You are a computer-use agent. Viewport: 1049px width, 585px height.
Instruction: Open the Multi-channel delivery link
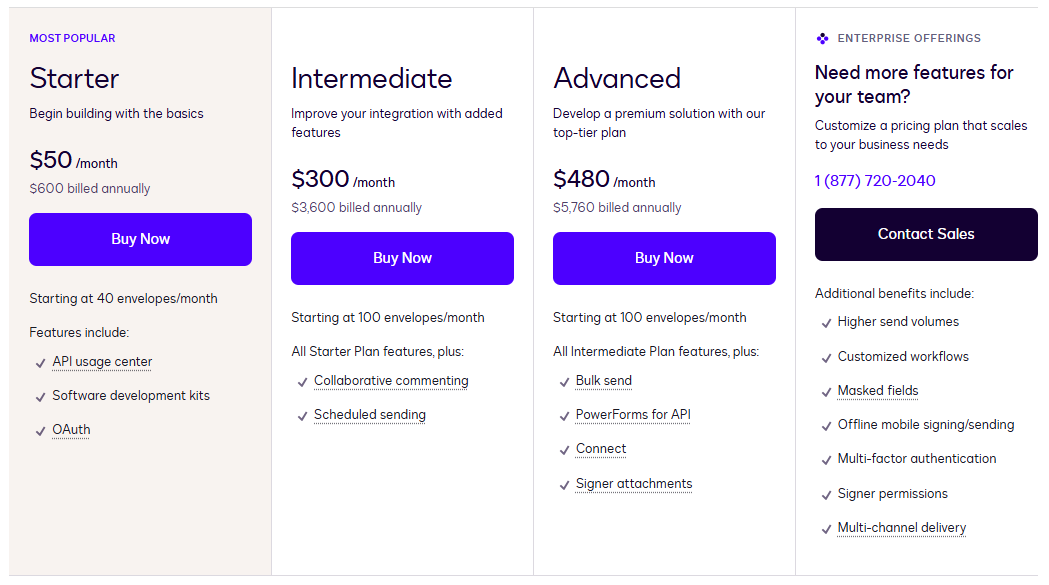click(x=901, y=528)
